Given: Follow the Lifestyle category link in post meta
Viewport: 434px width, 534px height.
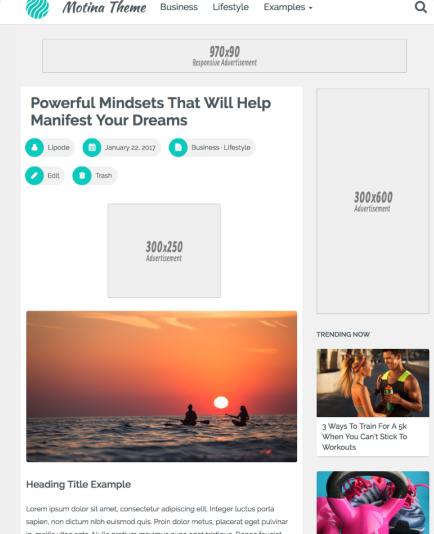Looking at the screenshot, I should click(x=237, y=147).
